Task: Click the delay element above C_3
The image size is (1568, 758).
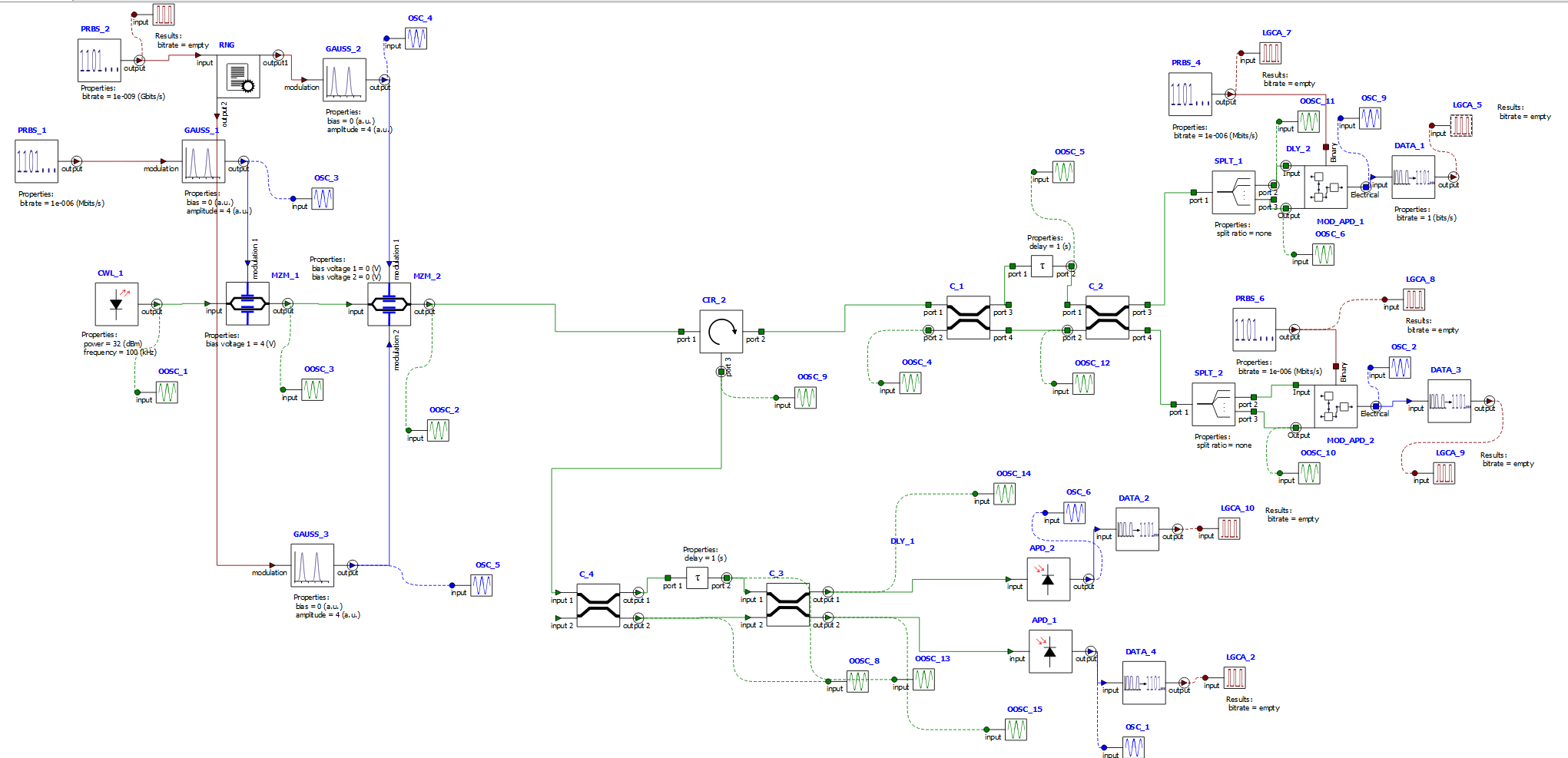Action: [x=697, y=578]
